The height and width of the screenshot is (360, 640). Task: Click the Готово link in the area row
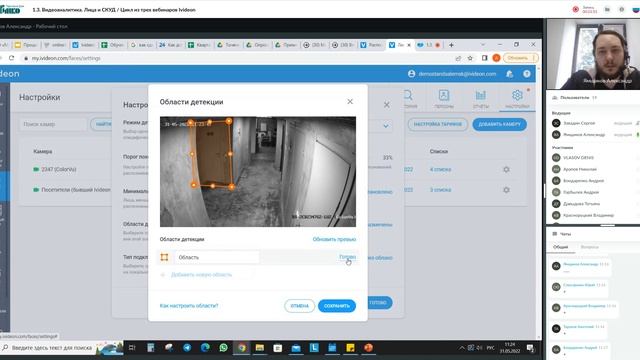tap(347, 257)
